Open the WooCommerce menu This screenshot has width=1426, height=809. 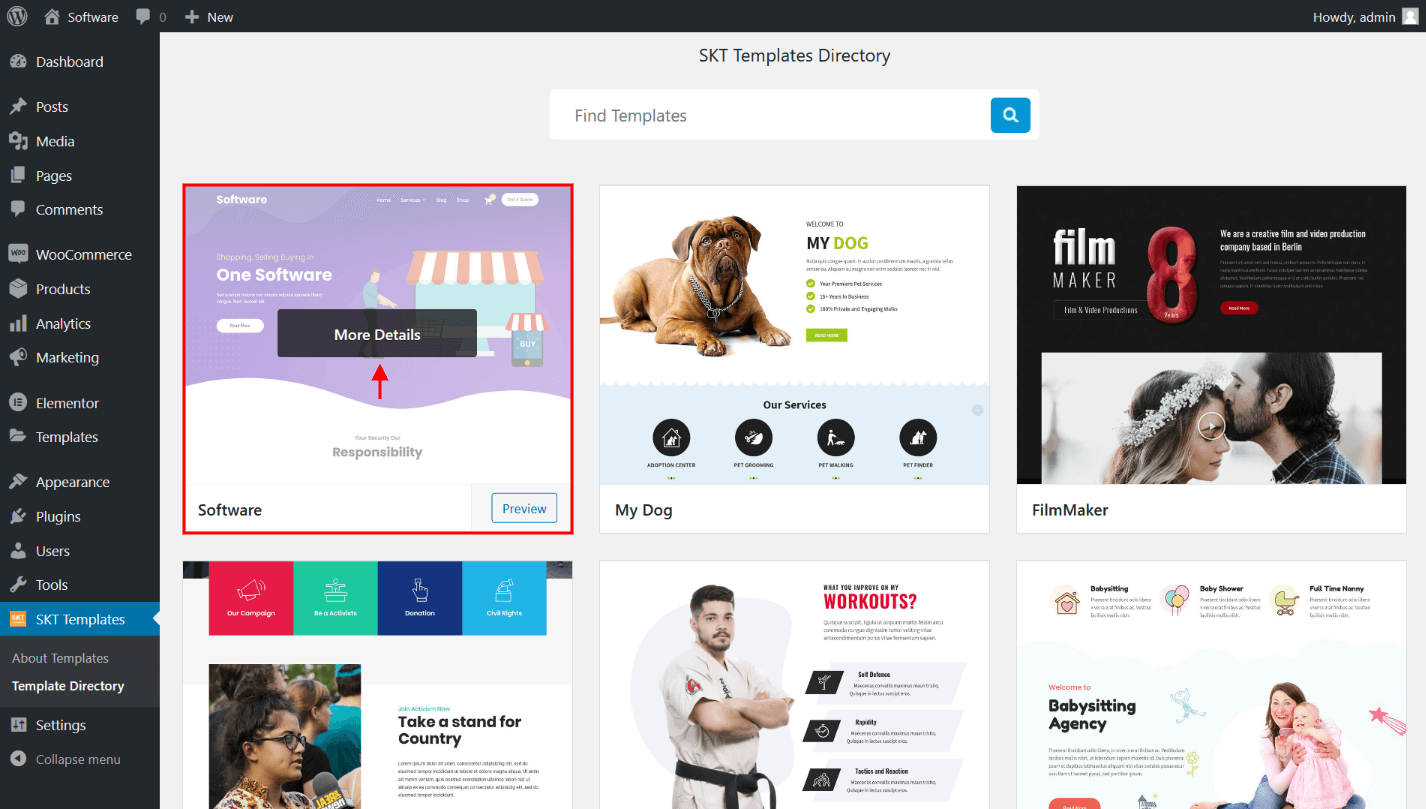click(x=80, y=255)
